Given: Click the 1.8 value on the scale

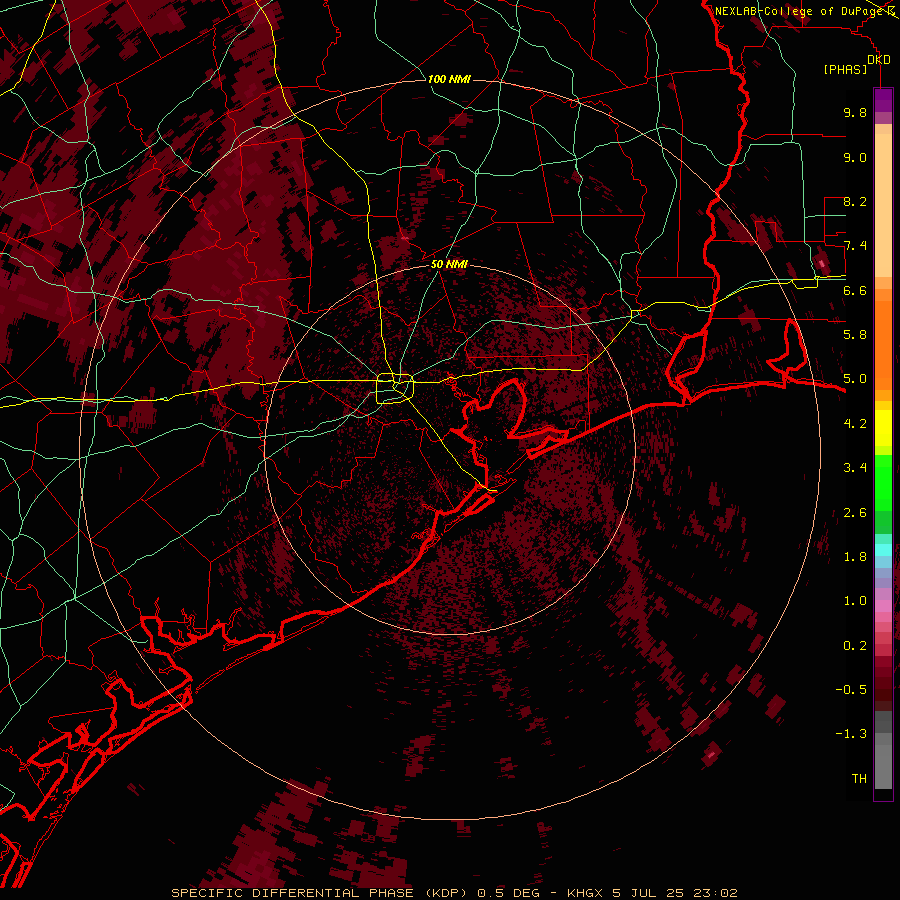Looking at the screenshot, I should [855, 557].
